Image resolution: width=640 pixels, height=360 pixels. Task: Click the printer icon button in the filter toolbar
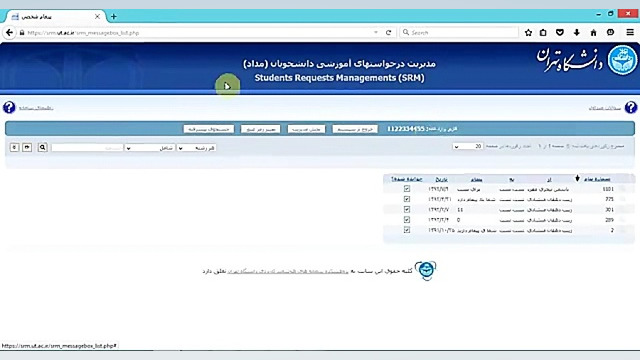[x=27, y=147]
